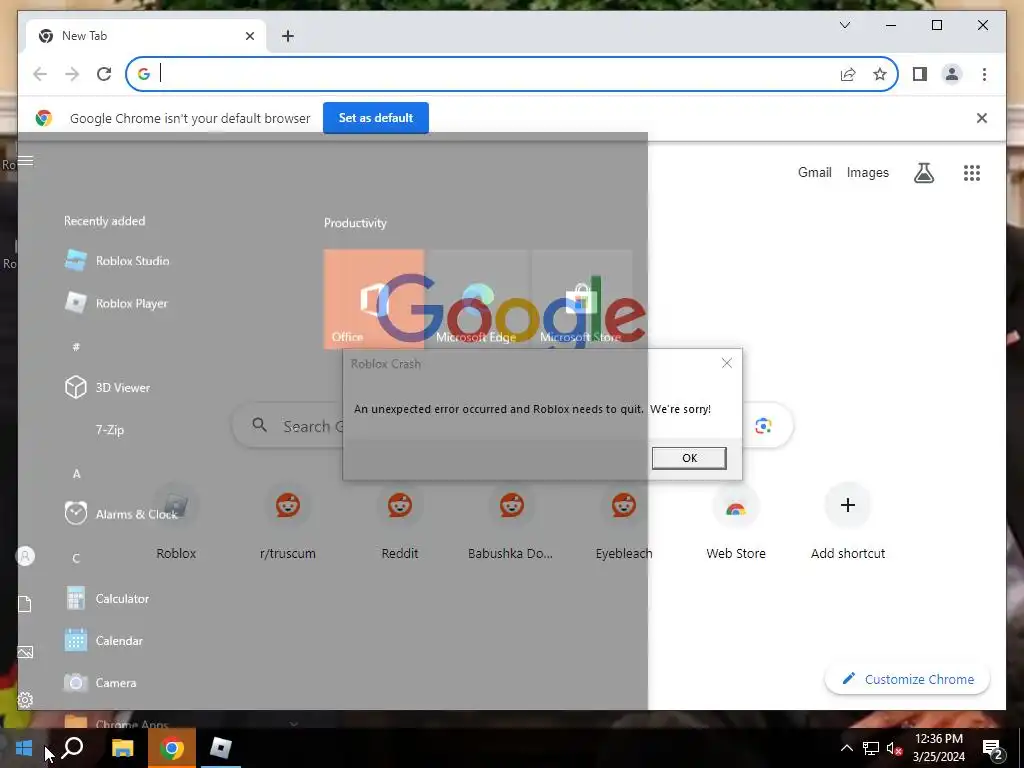Open Calendar app
The width and height of the screenshot is (1024, 768).
104,641
